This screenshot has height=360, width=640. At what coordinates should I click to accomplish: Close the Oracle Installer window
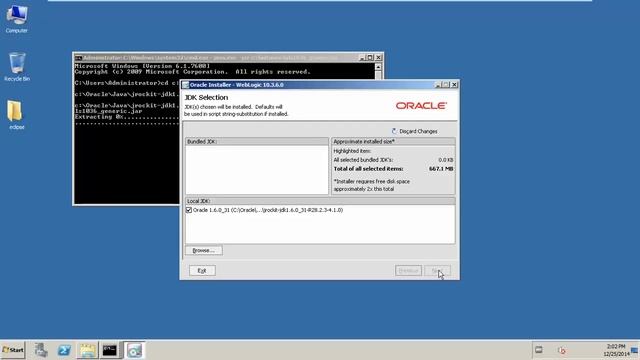click(x=454, y=85)
